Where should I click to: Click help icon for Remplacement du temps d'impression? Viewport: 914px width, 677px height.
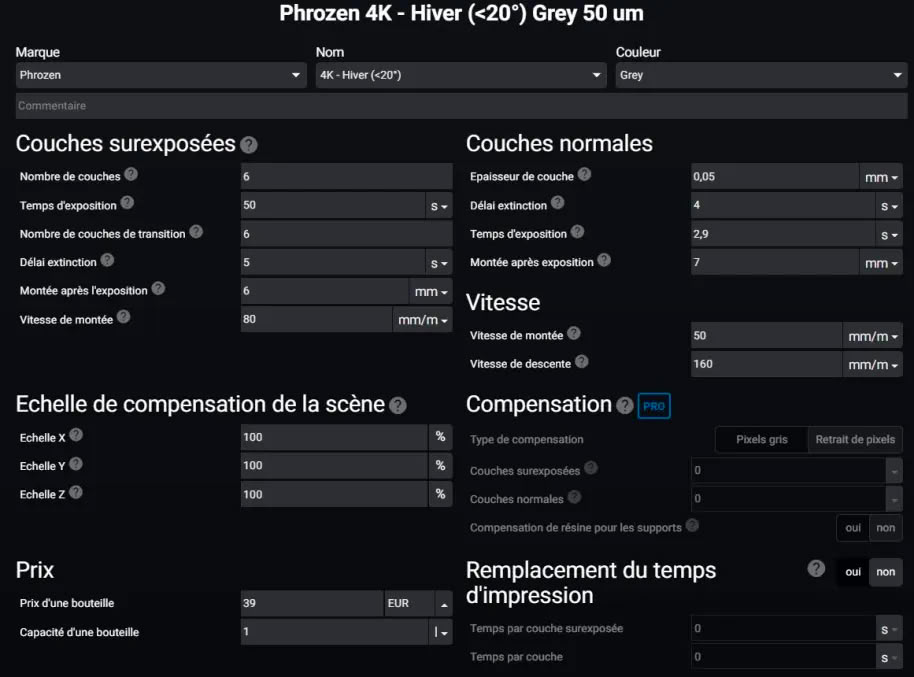(x=817, y=569)
